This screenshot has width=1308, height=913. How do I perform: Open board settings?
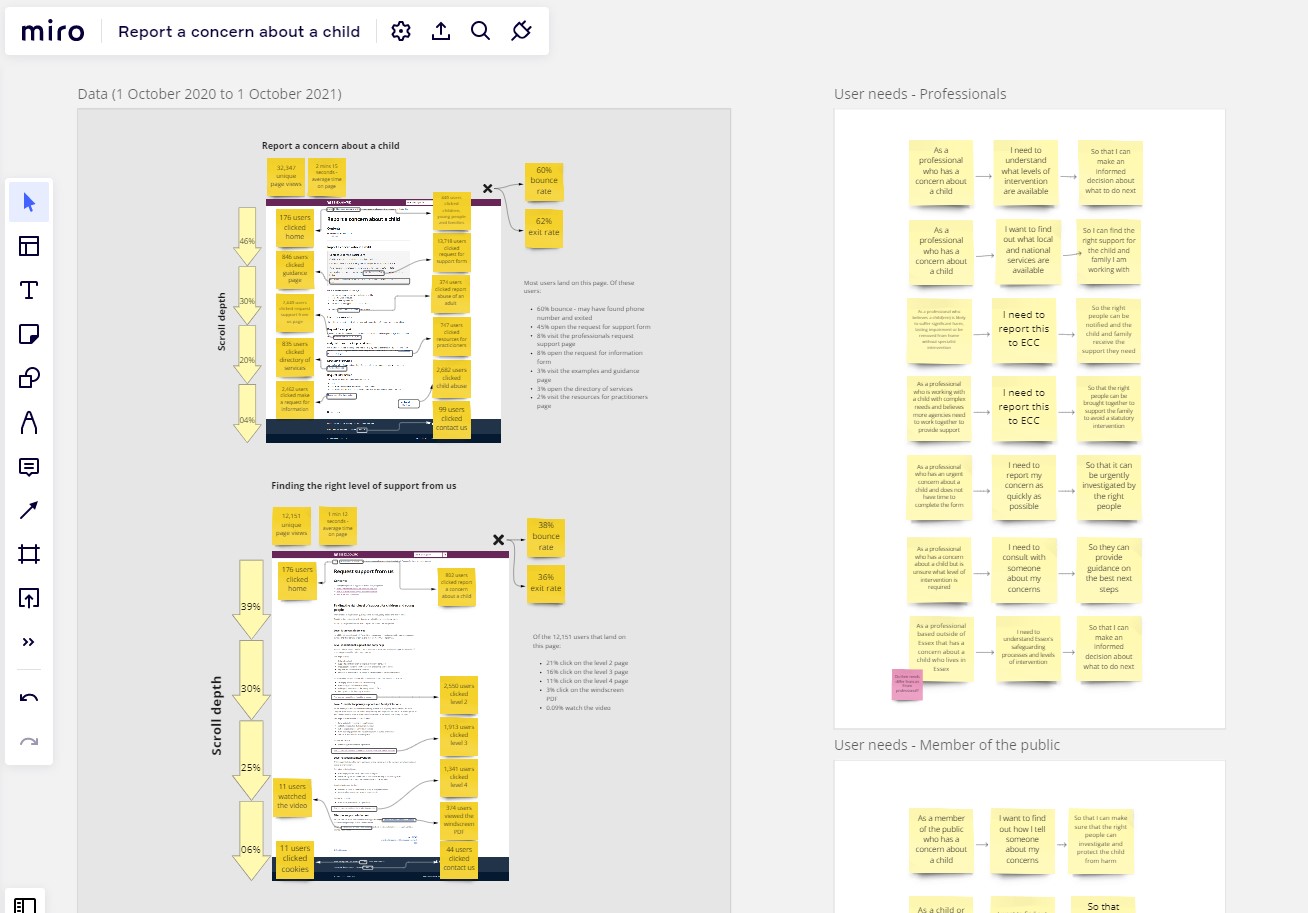tap(400, 31)
